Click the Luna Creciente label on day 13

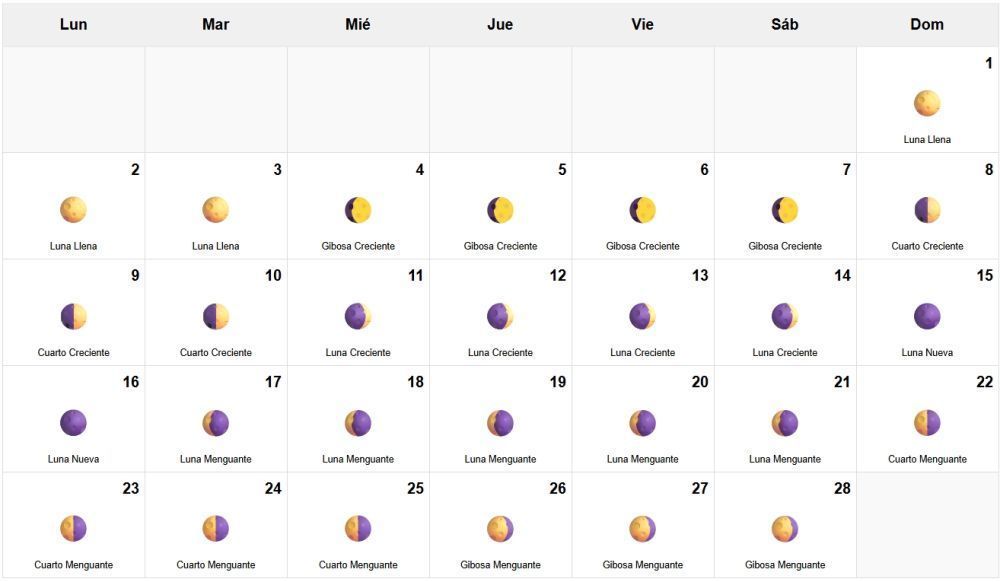[x=643, y=352]
